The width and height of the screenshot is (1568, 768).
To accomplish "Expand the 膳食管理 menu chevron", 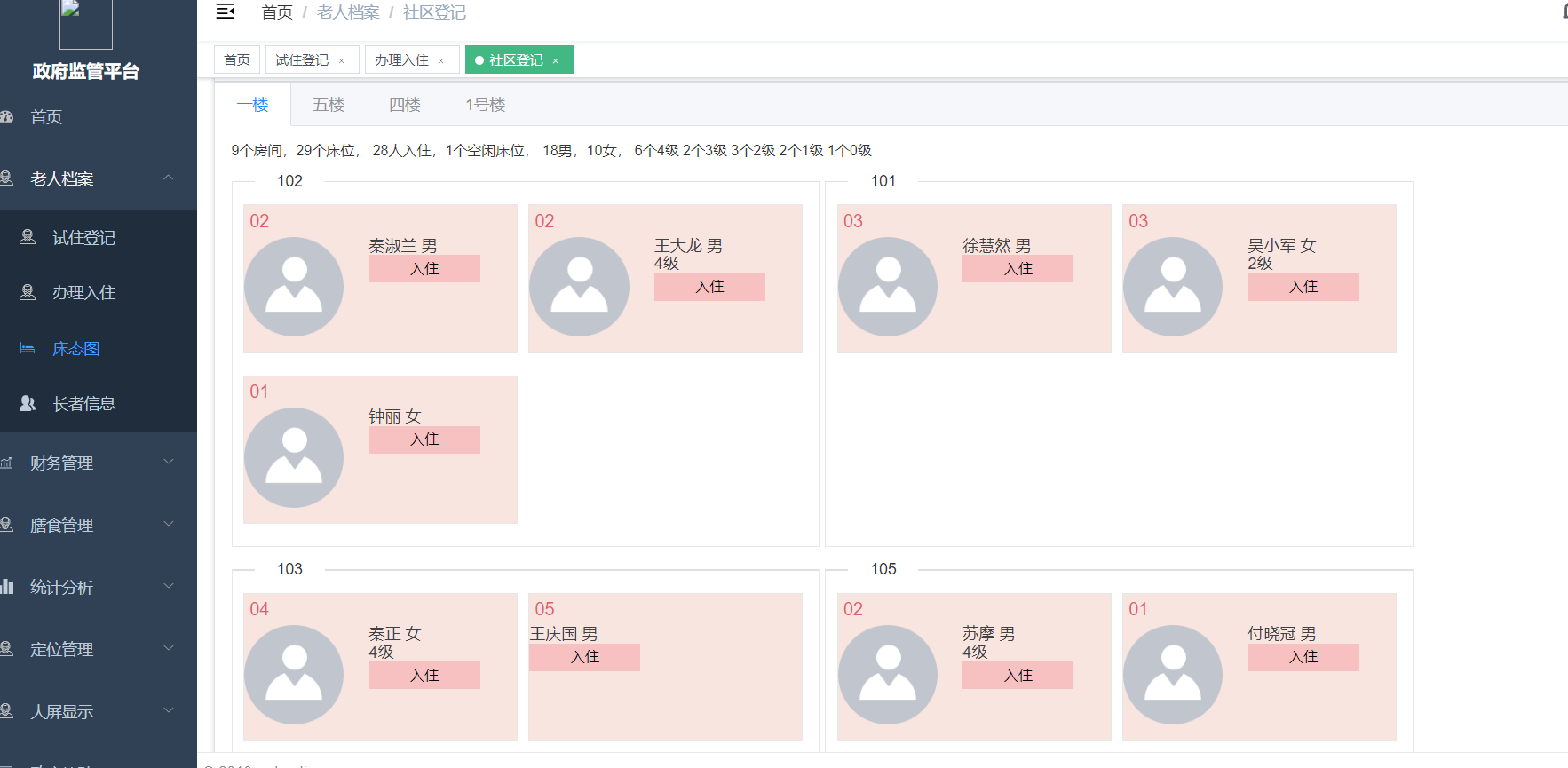I will [x=168, y=524].
